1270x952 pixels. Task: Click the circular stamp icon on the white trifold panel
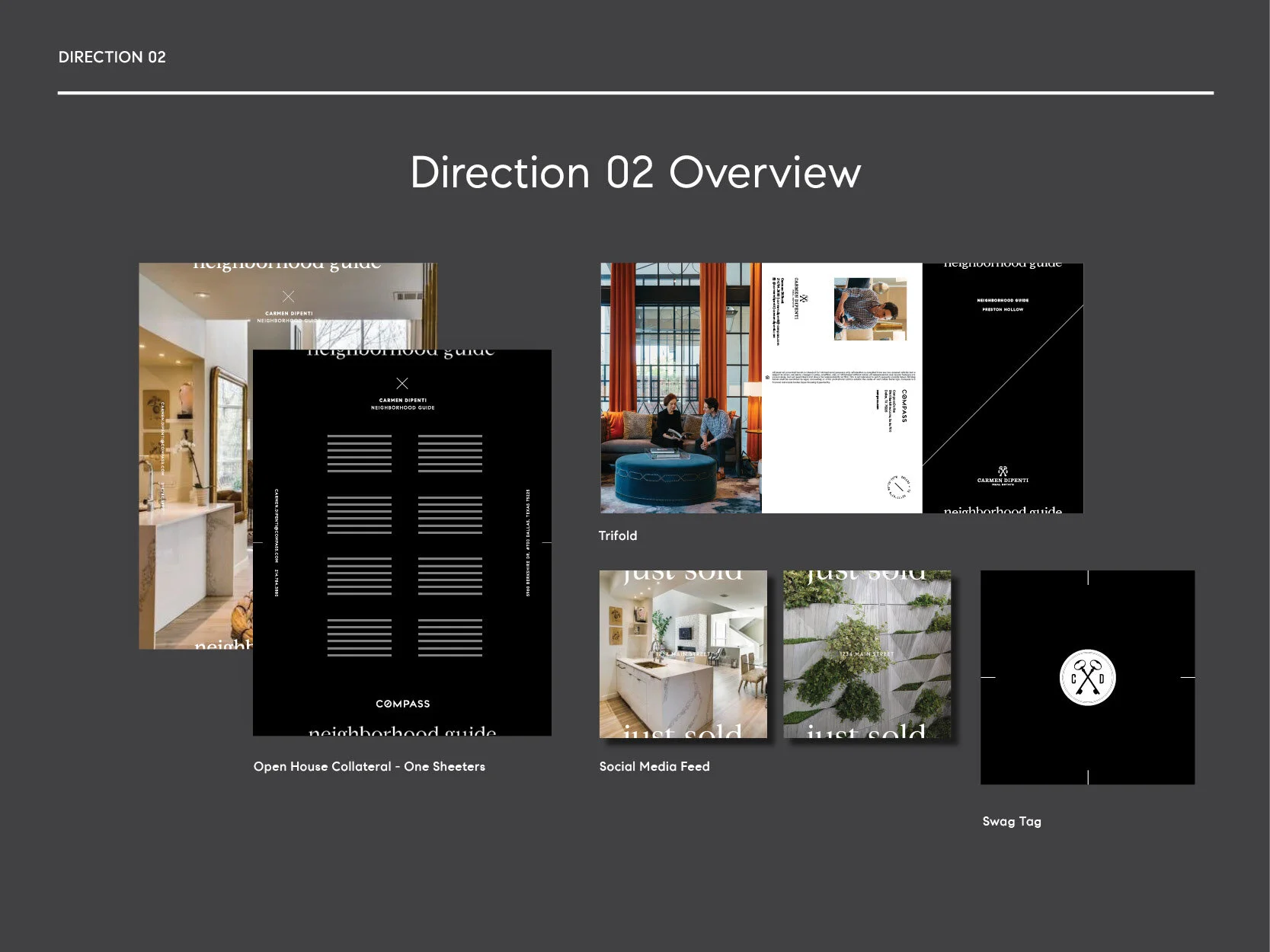point(899,487)
